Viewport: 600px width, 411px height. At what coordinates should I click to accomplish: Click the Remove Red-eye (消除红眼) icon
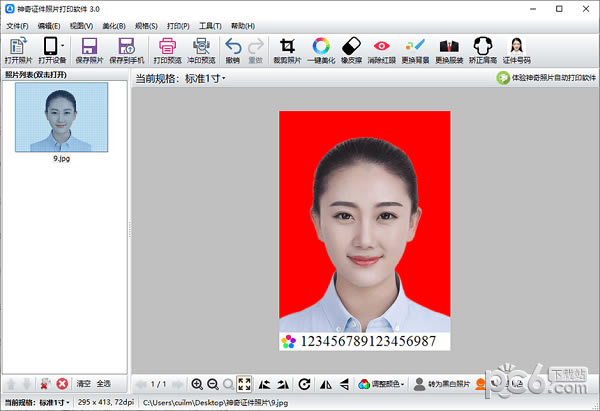[381, 50]
